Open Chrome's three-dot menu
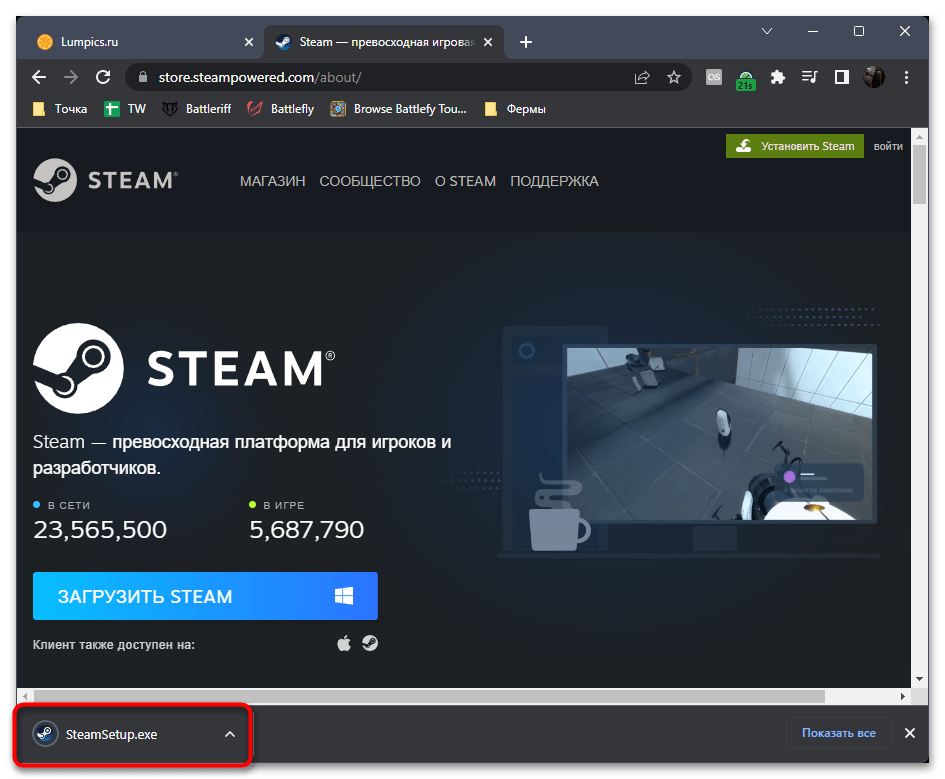 point(906,77)
